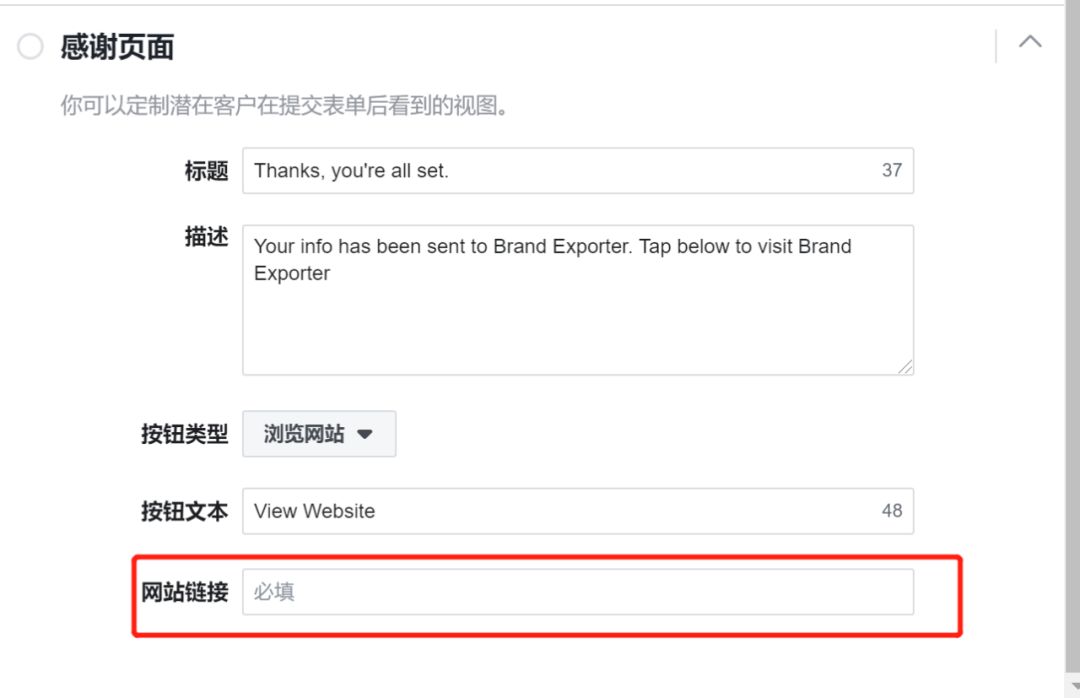The height and width of the screenshot is (698, 1080).
Task: Click the 按钮类型 label
Action: click(185, 434)
